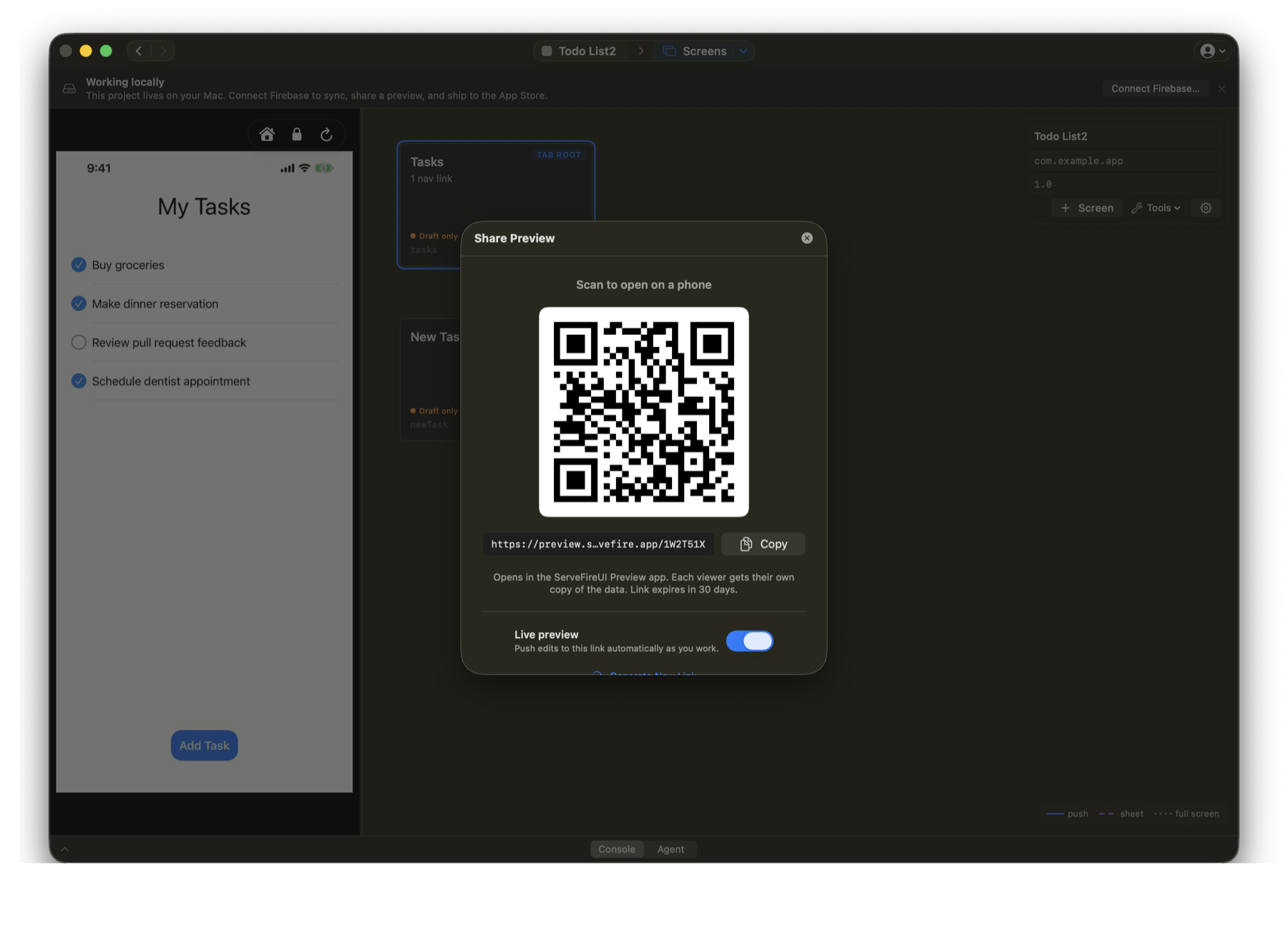The image size is (1288, 928).
Task: Edit the Todo List2 project name
Action: point(1123,136)
